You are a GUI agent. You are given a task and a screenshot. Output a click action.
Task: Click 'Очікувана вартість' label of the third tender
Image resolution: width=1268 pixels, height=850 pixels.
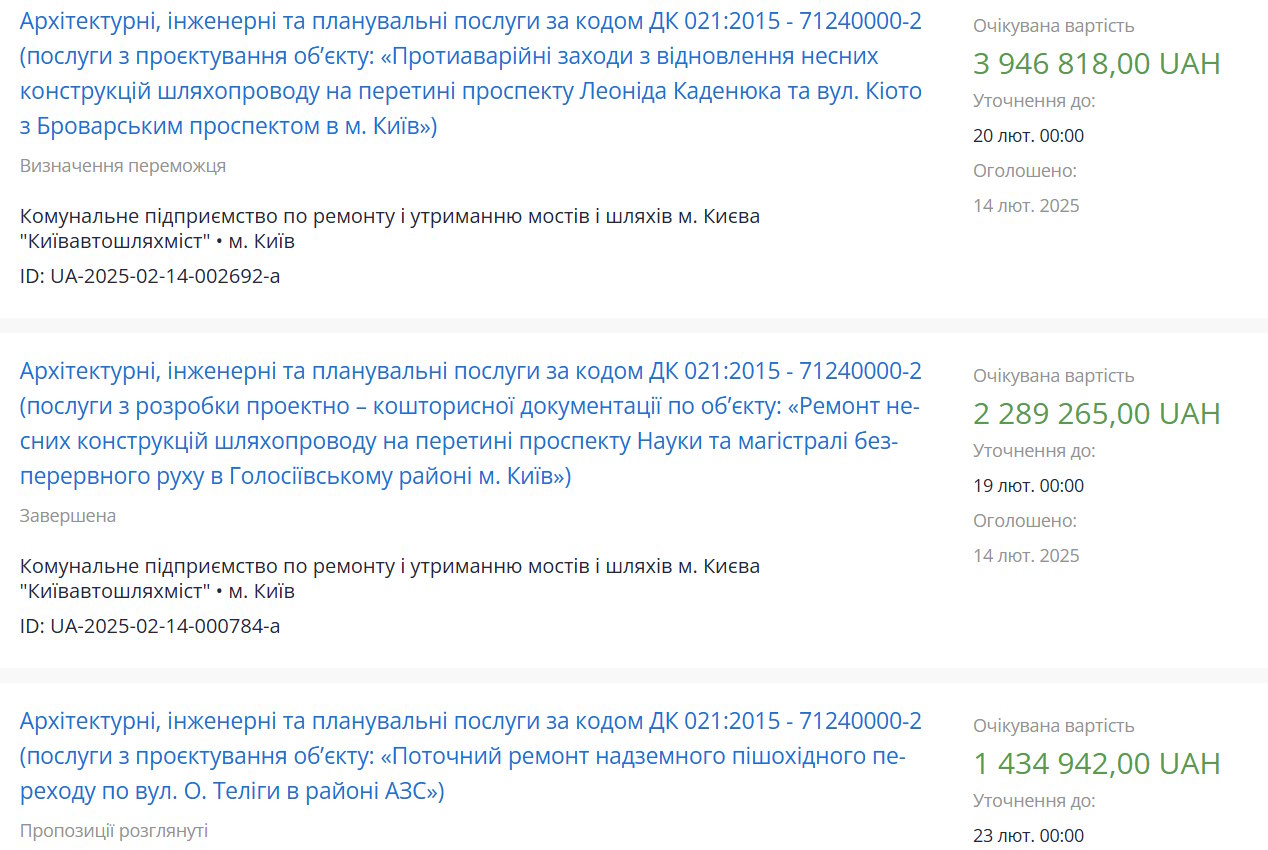click(1054, 726)
